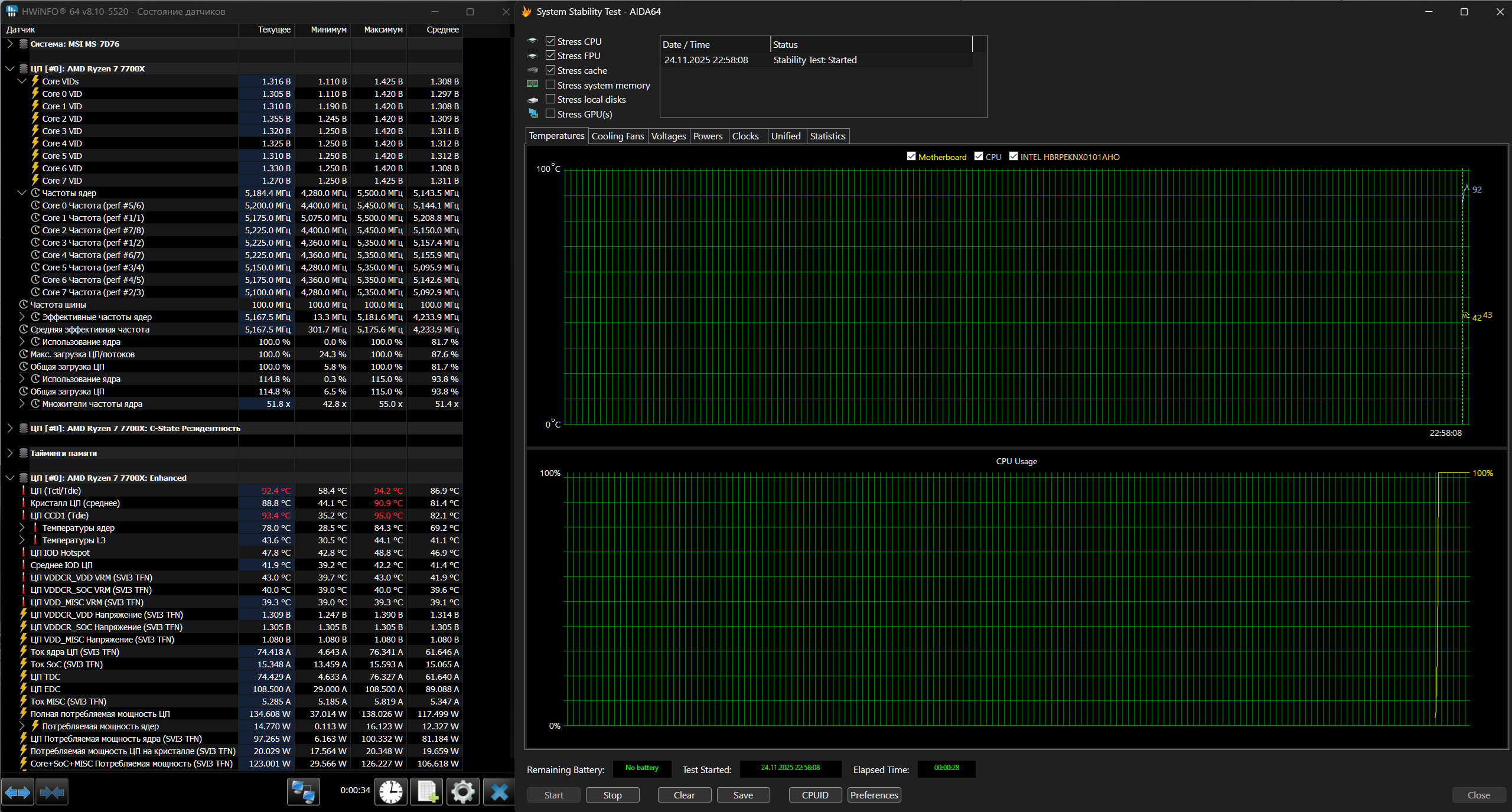This screenshot has width=1512, height=812.
Task: Expand the Температуры ядер row
Action: click(x=22, y=527)
